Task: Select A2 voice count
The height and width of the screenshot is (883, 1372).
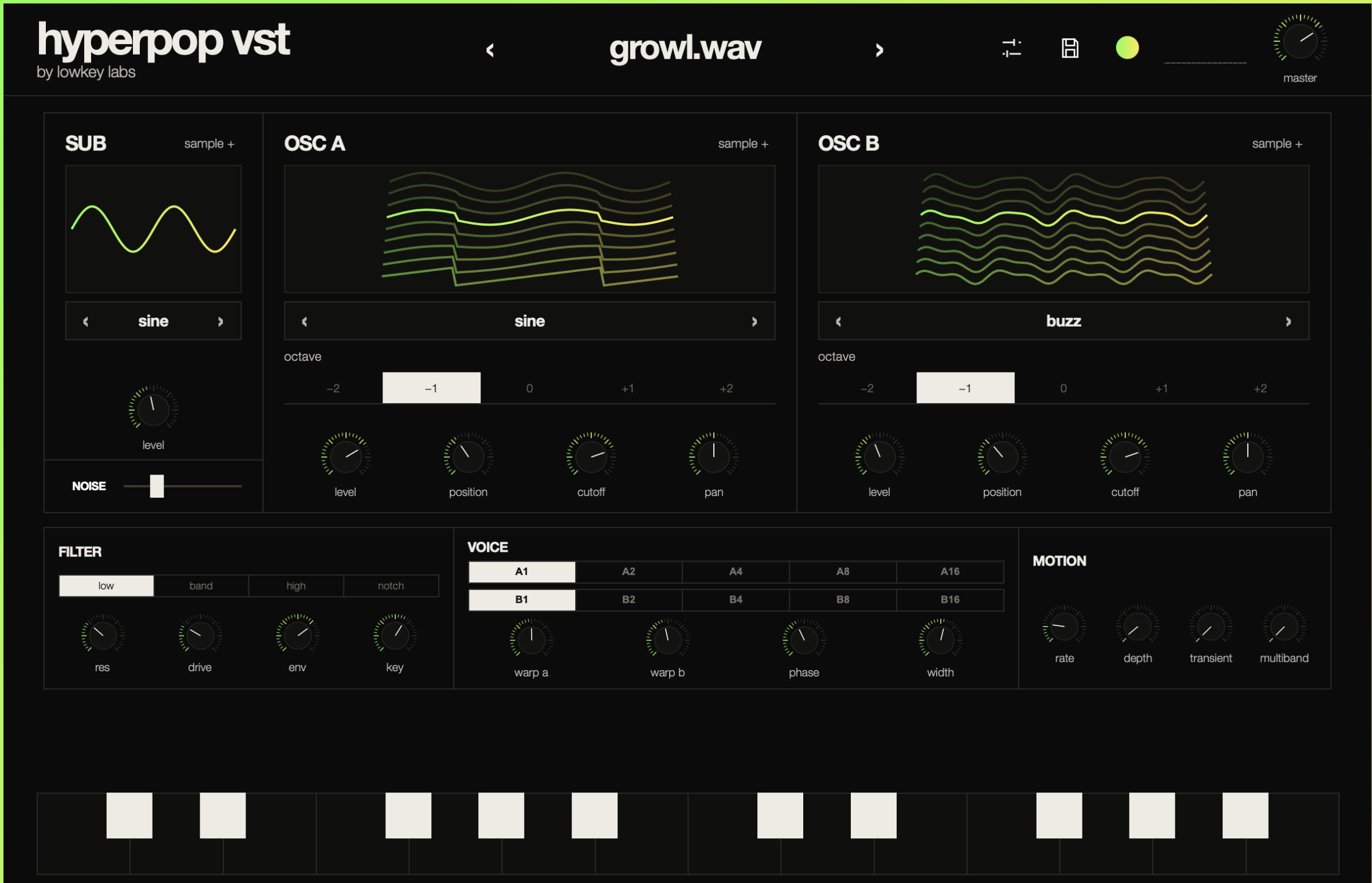Action: point(629,571)
